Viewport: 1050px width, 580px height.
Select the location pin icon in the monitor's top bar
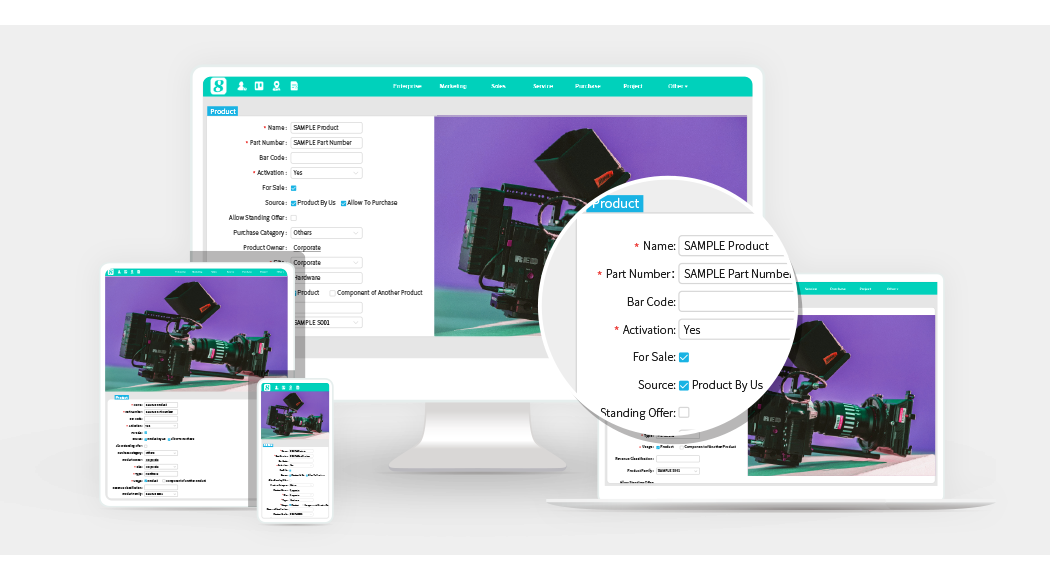[x=276, y=86]
